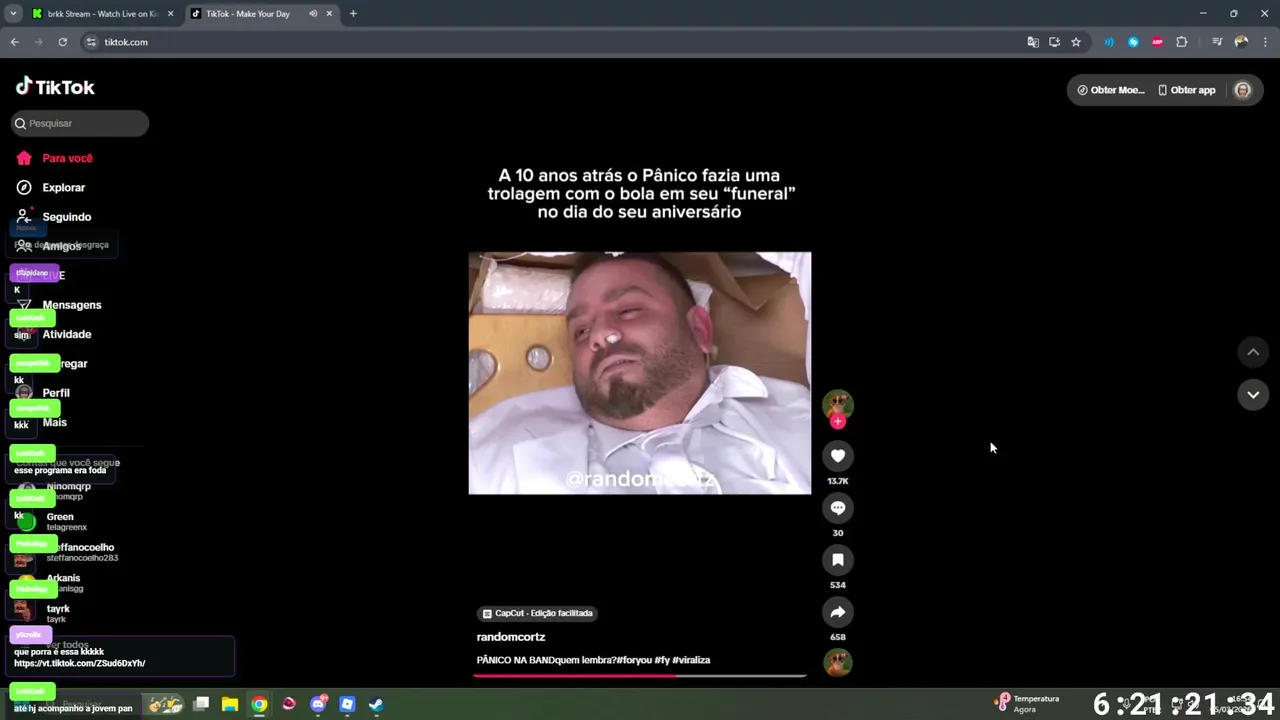Open the TikTok logo home link
1280x720 pixels.
(x=55, y=87)
